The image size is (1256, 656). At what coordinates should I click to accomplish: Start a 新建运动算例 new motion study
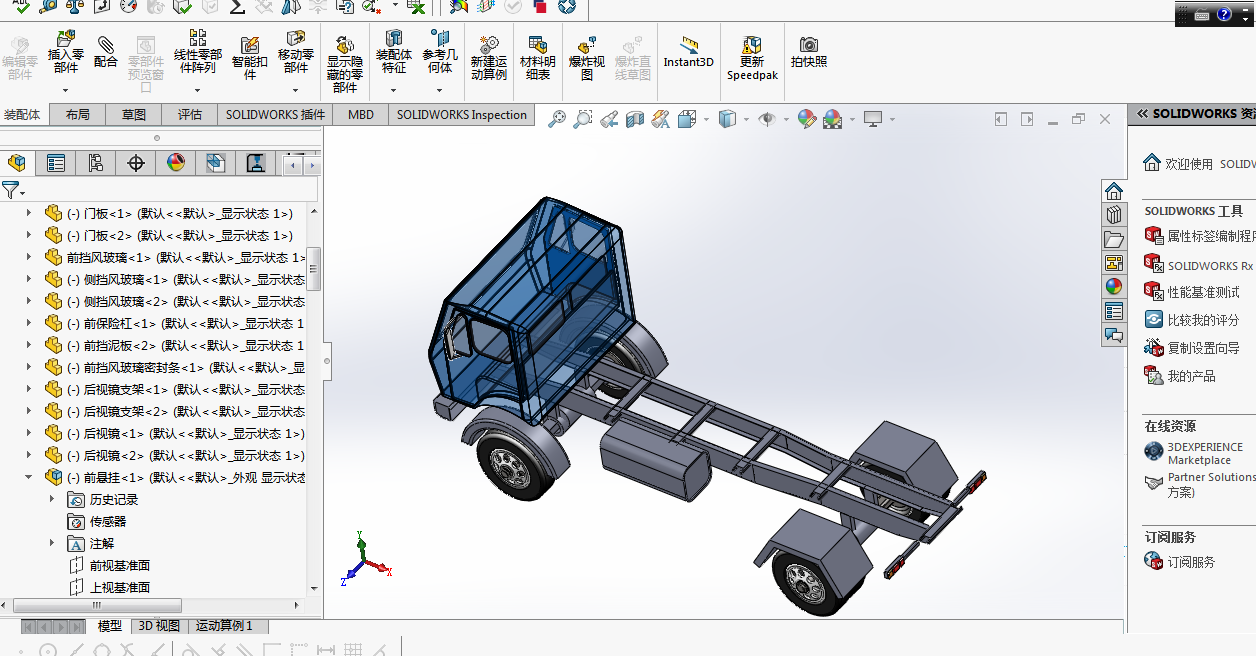tap(489, 58)
